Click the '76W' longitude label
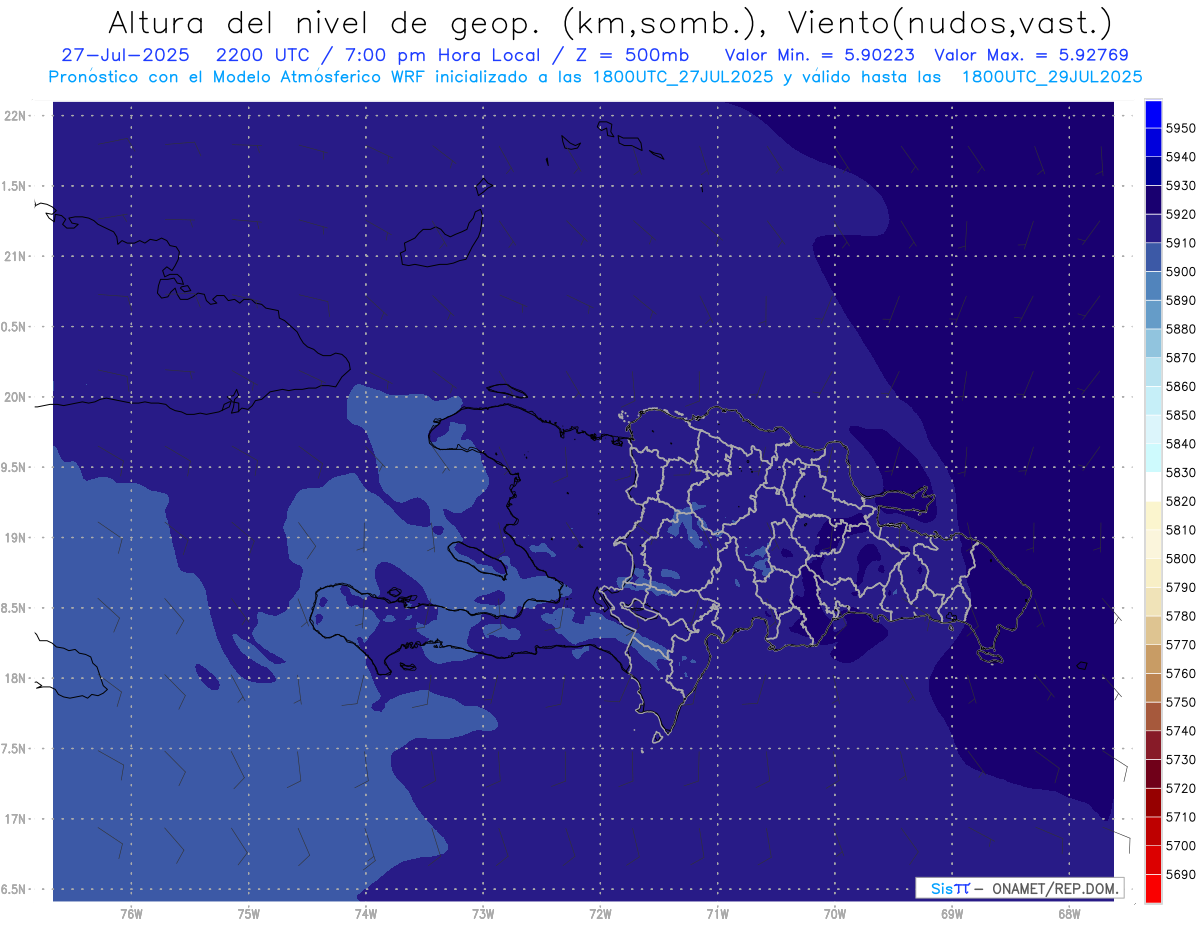The height and width of the screenshot is (927, 1200). (x=131, y=914)
